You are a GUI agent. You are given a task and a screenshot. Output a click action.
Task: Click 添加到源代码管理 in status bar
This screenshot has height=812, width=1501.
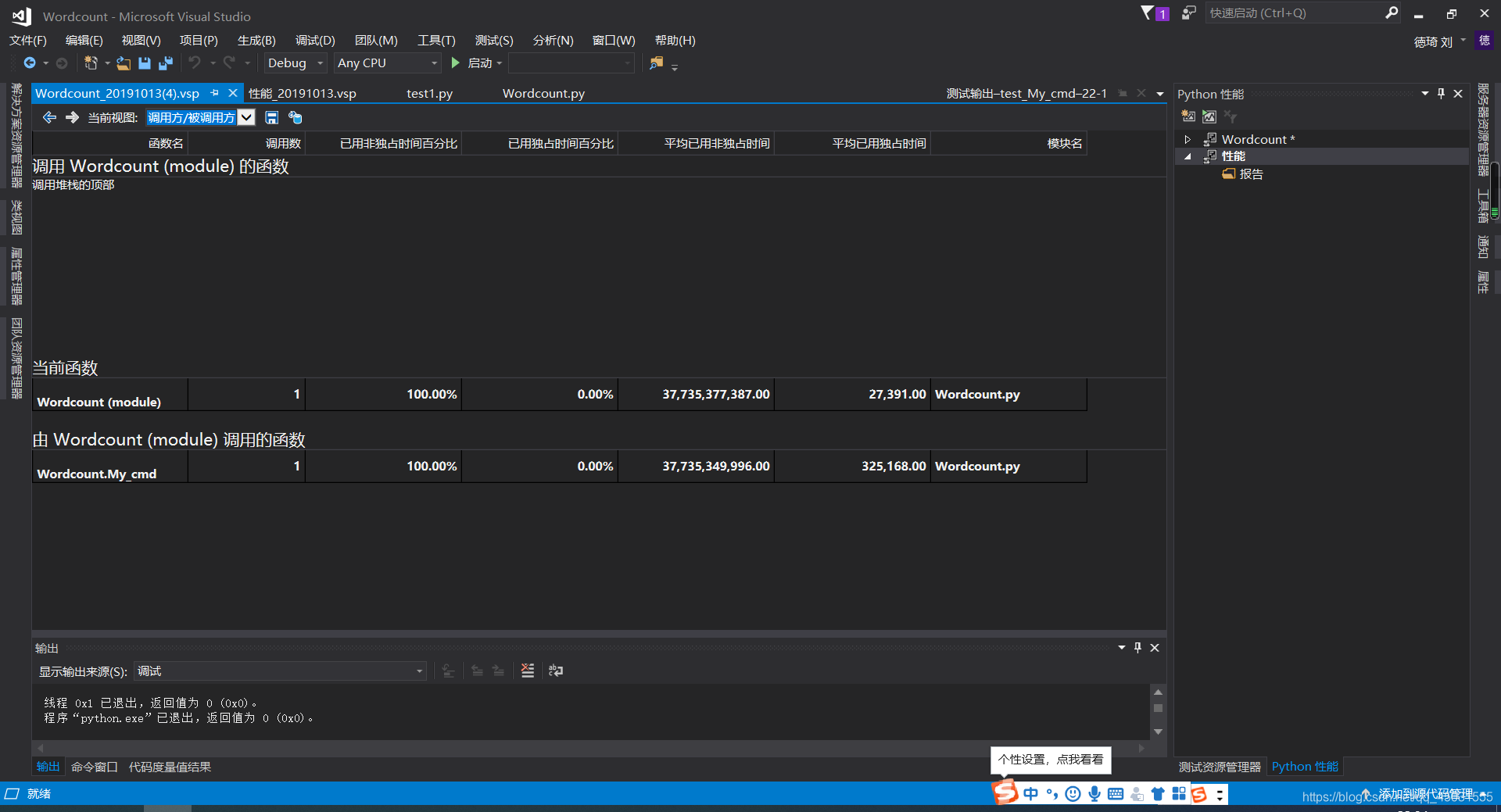tap(1426, 793)
